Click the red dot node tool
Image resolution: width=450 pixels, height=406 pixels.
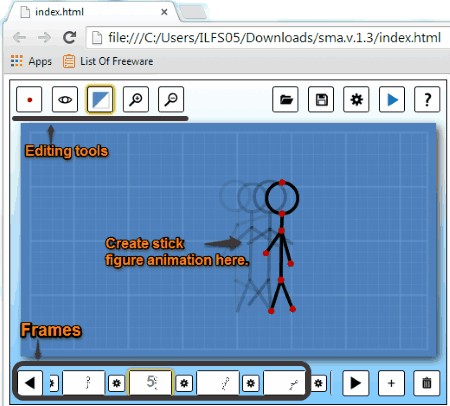pos(29,99)
